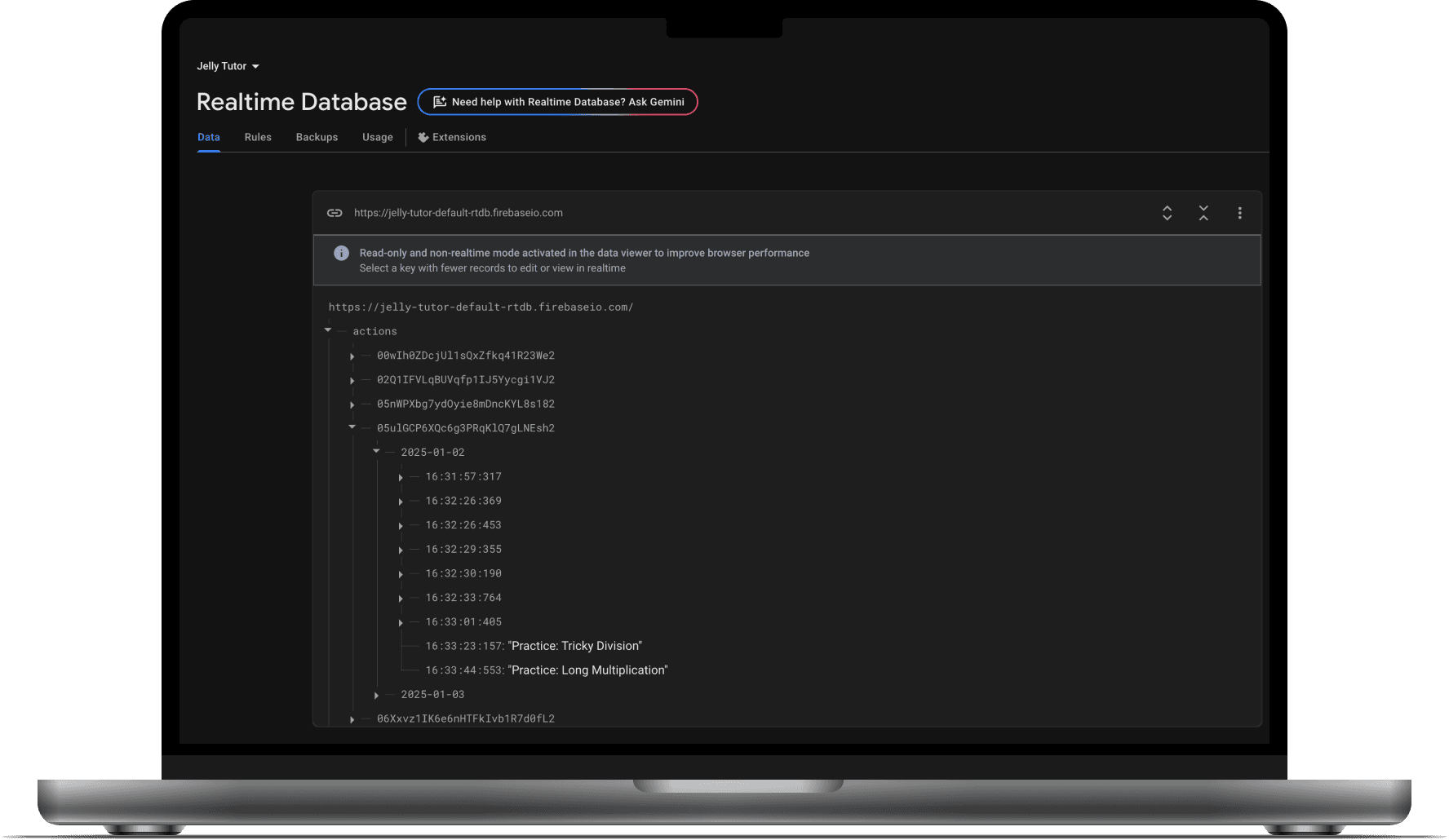Open the Backups tab
Image resolution: width=1449 pixels, height=840 pixels.
[x=317, y=137]
